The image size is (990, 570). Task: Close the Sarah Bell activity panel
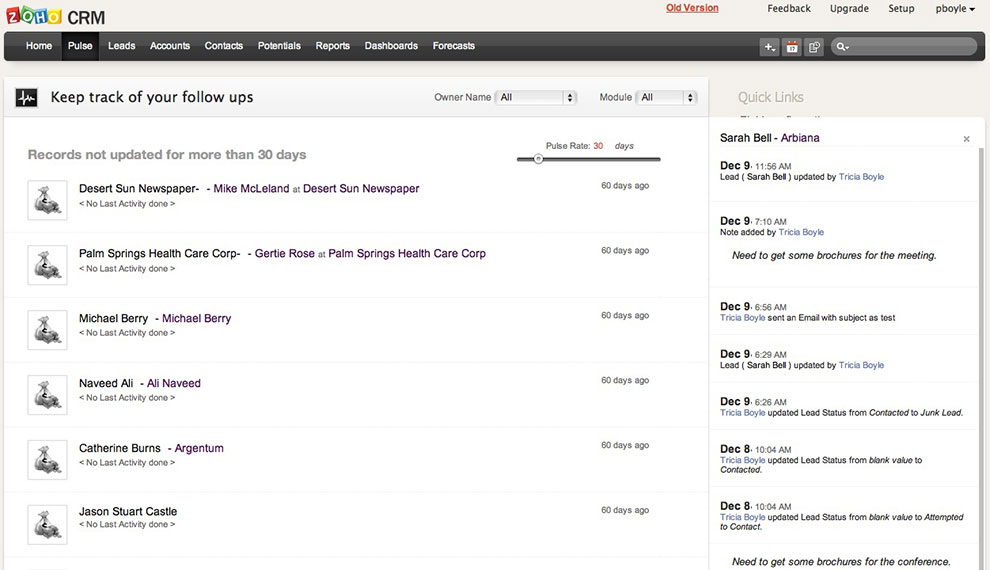[x=966, y=139]
